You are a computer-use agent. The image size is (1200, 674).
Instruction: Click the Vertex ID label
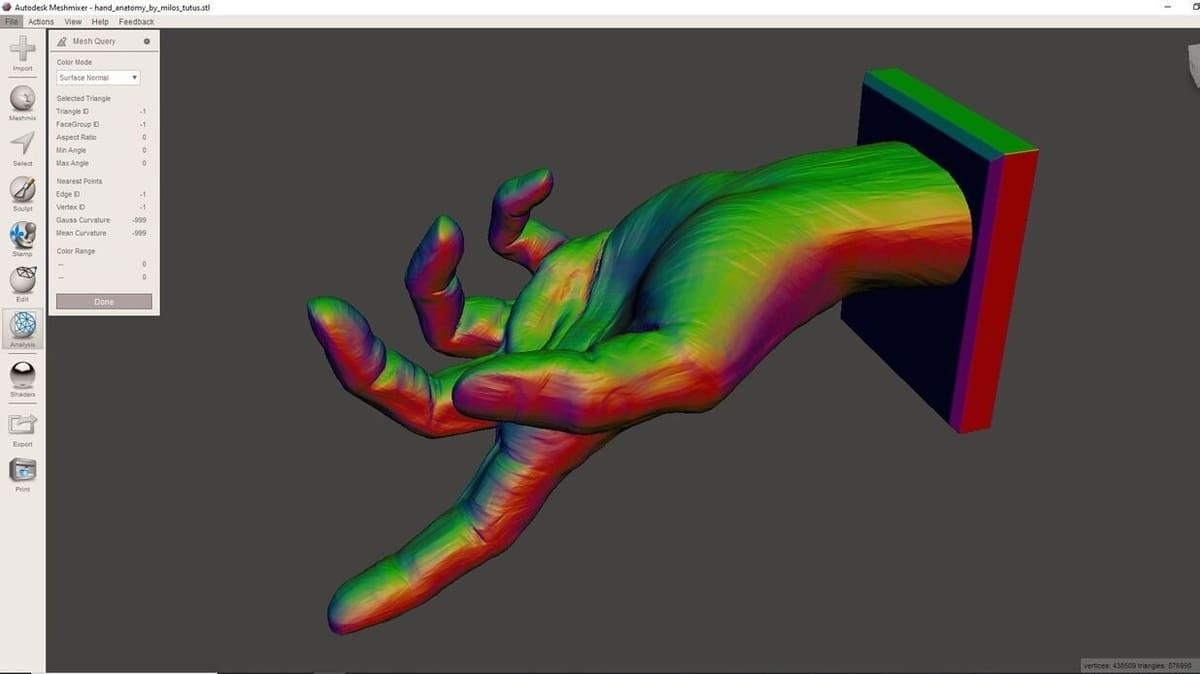click(x=70, y=207)
